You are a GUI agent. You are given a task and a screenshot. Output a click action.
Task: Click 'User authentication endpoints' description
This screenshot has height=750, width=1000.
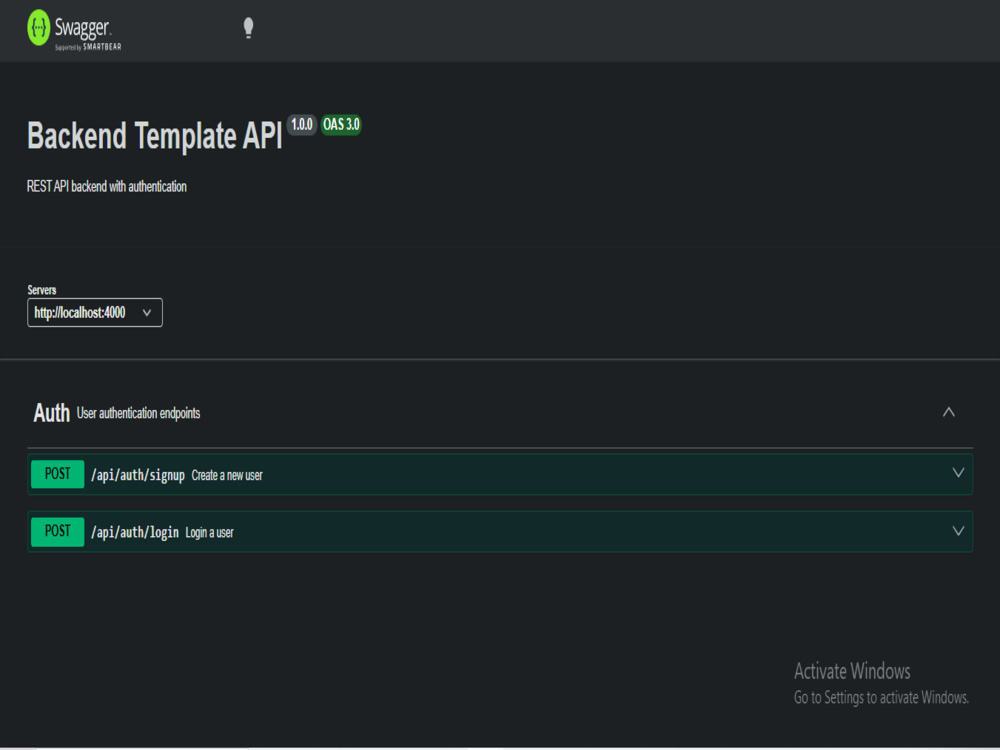tap(138, 413)
